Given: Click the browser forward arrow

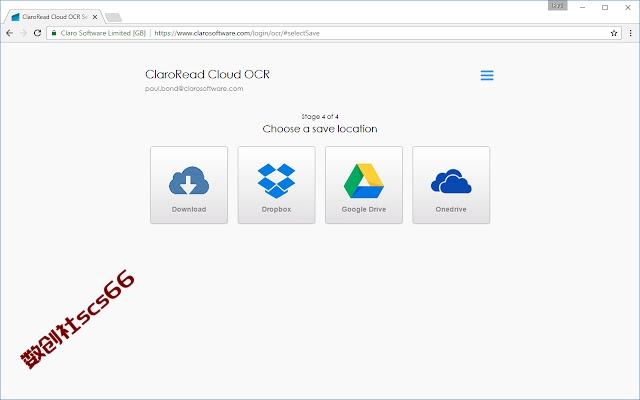Looking at the screenshot, I should click(x=23, y=33).
